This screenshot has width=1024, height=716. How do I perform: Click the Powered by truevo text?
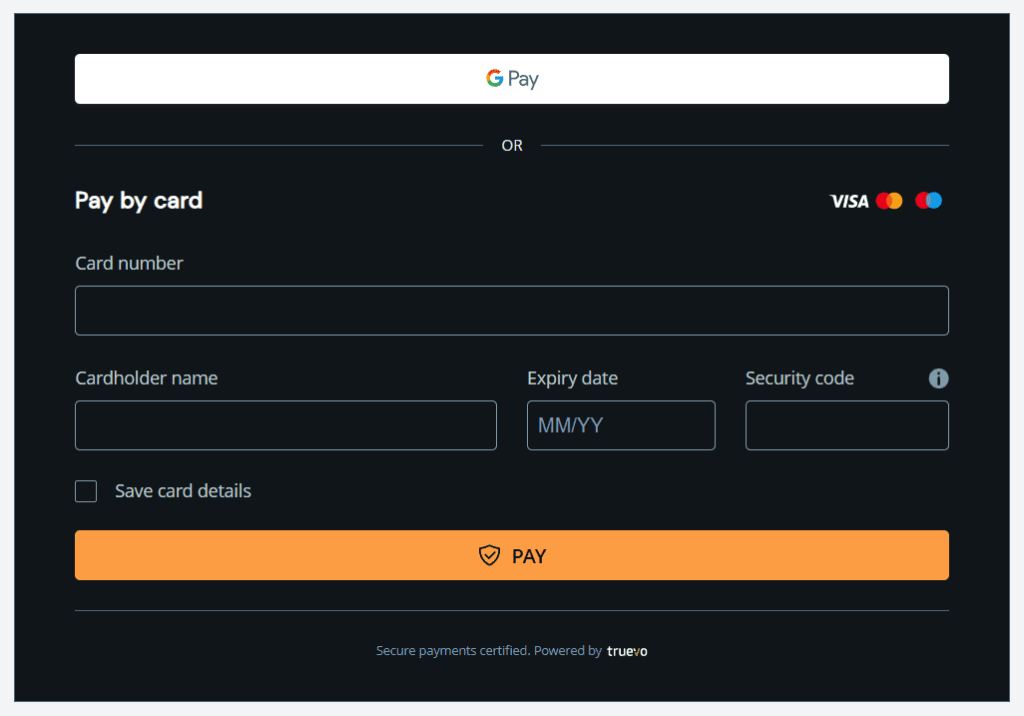566,650
